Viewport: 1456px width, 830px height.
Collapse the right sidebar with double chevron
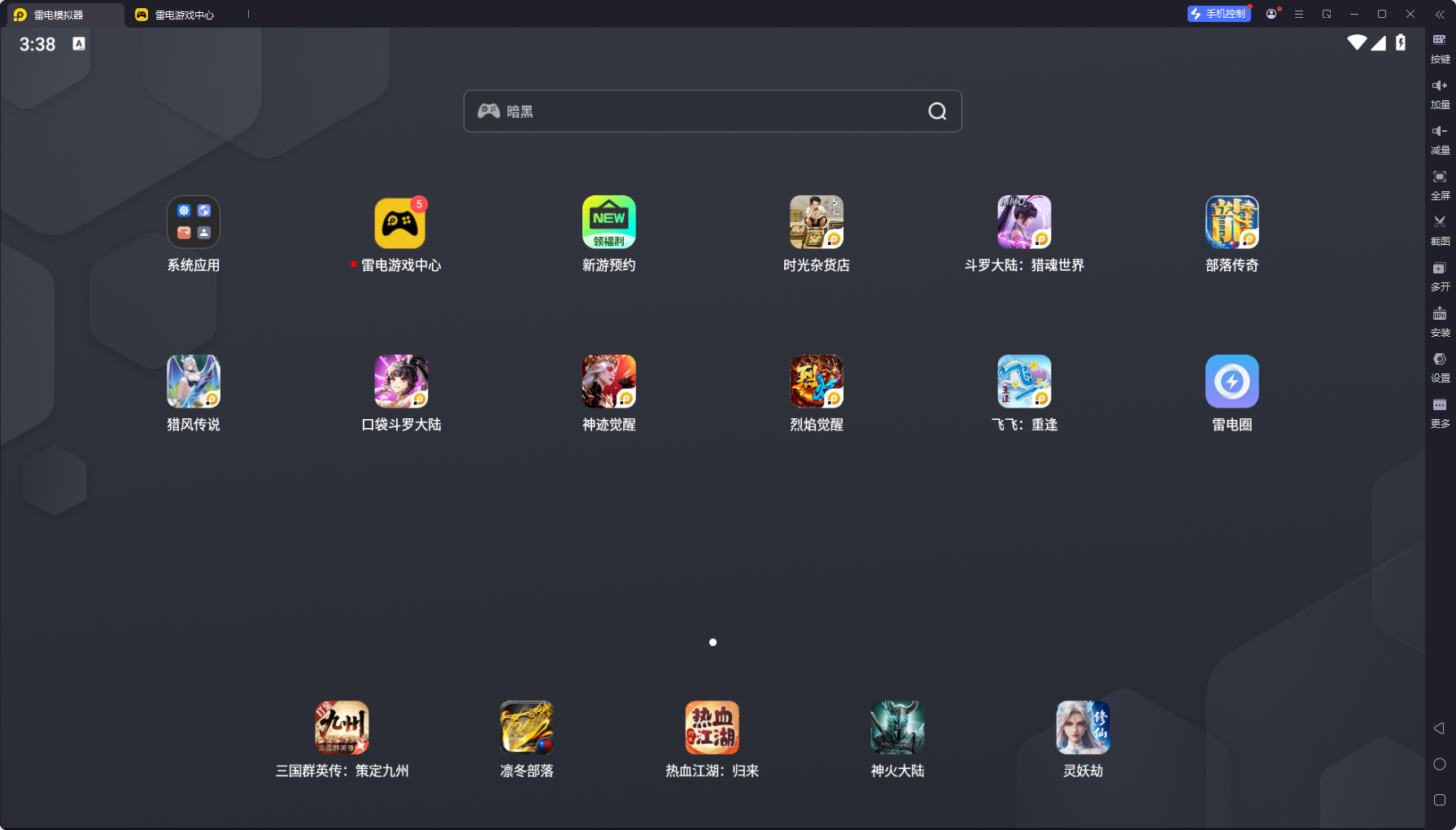coord(1440,15)
